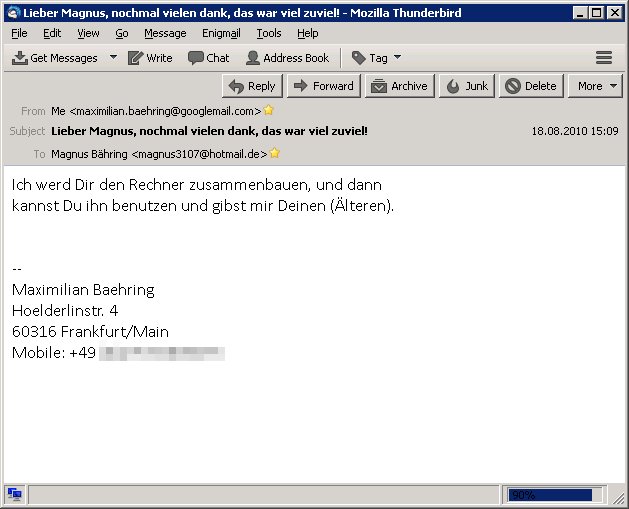Open the Chat toolbar button
Screen dimensions: 629x509
tap(208, 58)
